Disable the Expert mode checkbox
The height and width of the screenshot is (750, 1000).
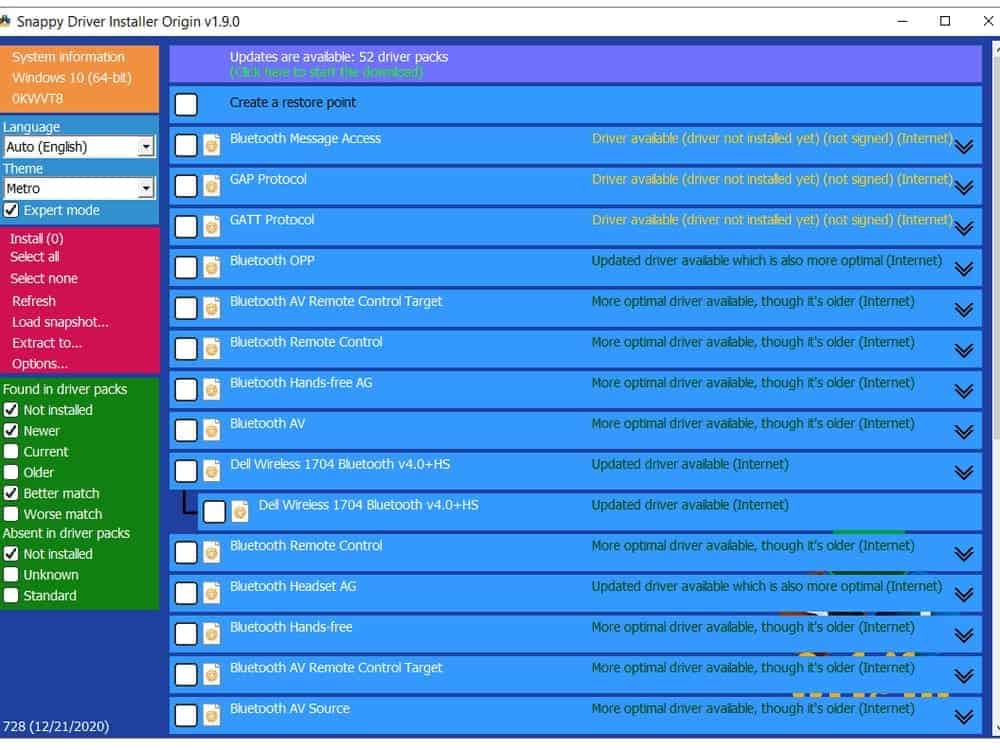[x=11, y=210]
